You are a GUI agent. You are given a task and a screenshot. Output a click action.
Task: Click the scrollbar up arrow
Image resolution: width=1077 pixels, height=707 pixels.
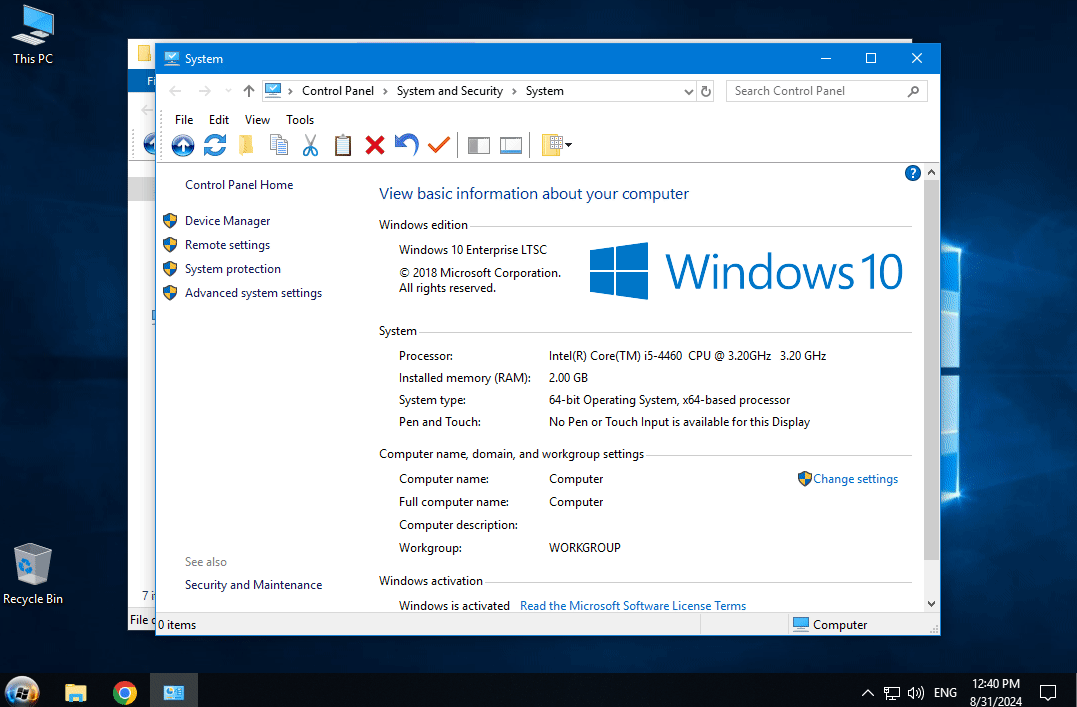coord(931,172)
